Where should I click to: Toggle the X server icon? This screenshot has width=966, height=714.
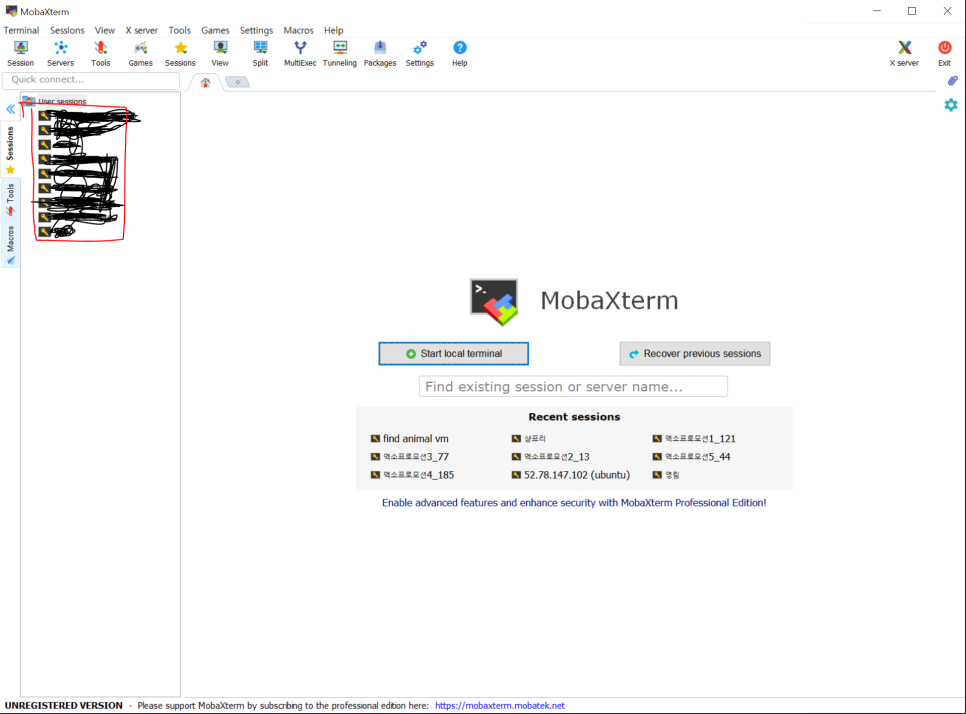[904, 54]
